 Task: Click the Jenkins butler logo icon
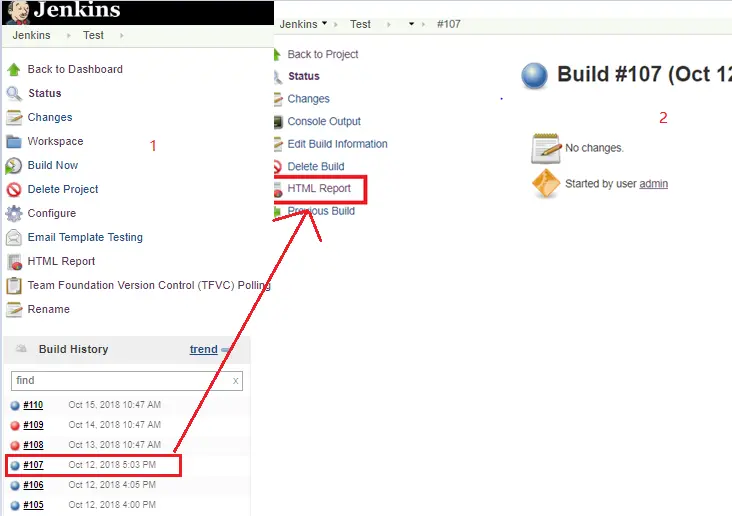click(x=19, y=12)
